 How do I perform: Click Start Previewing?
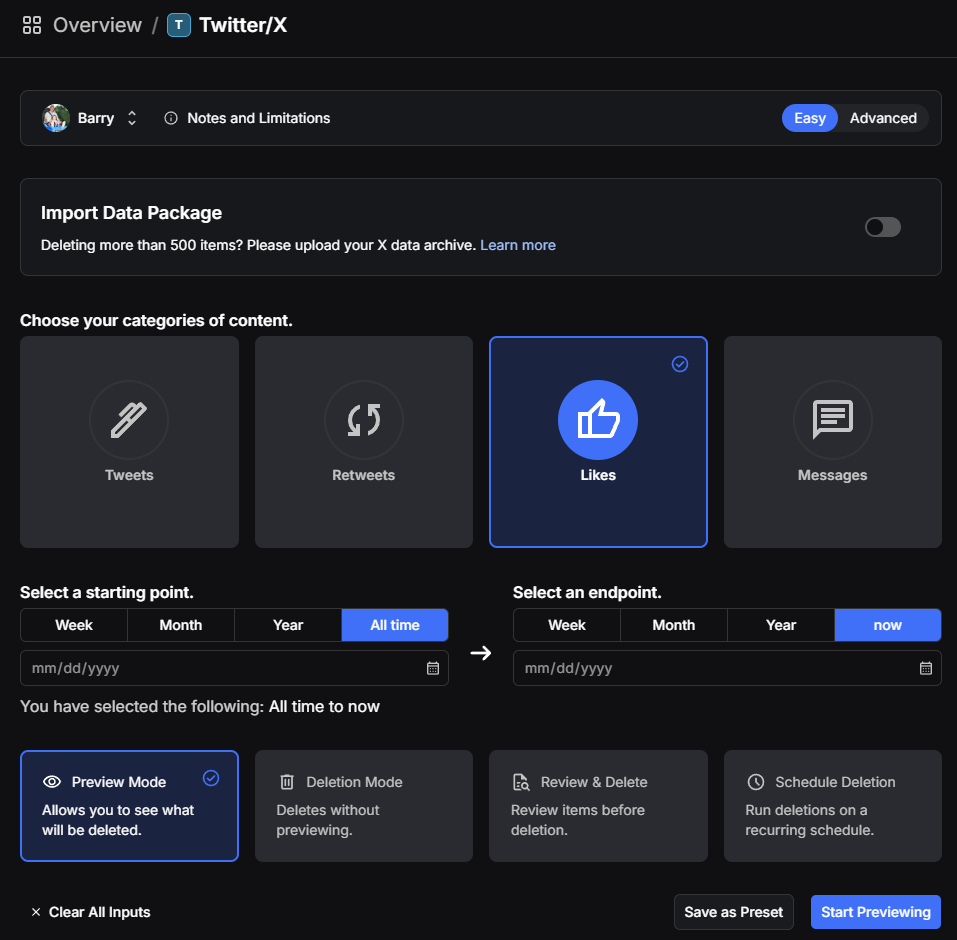[x=875, y=912]
